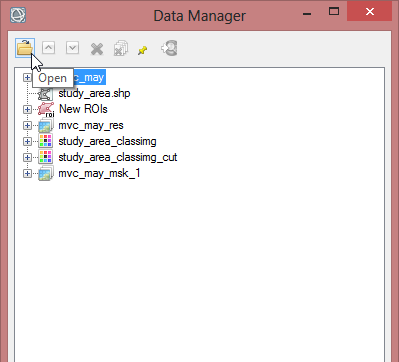Expand the study_area_classimg_cut node
The height and width of the screenshot is (362, 399).
(x=27, y=157)
